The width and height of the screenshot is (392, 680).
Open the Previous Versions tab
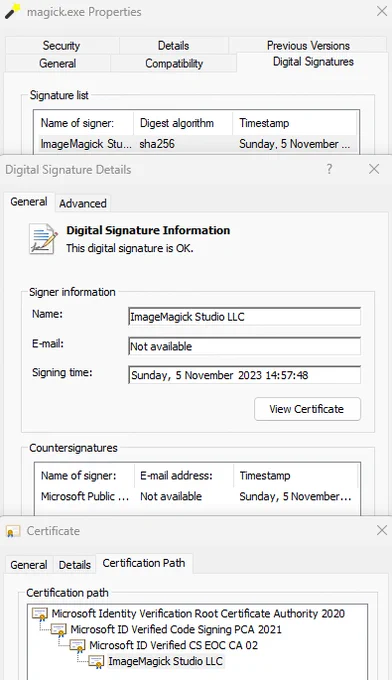tap(308, 46)
